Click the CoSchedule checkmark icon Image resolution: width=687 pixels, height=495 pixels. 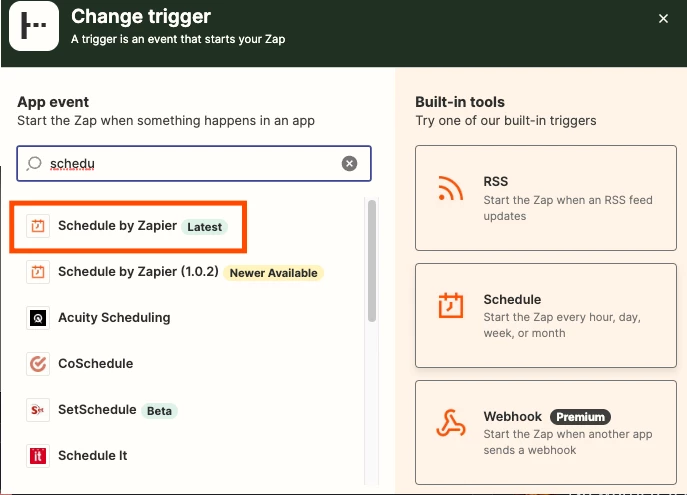38,364
